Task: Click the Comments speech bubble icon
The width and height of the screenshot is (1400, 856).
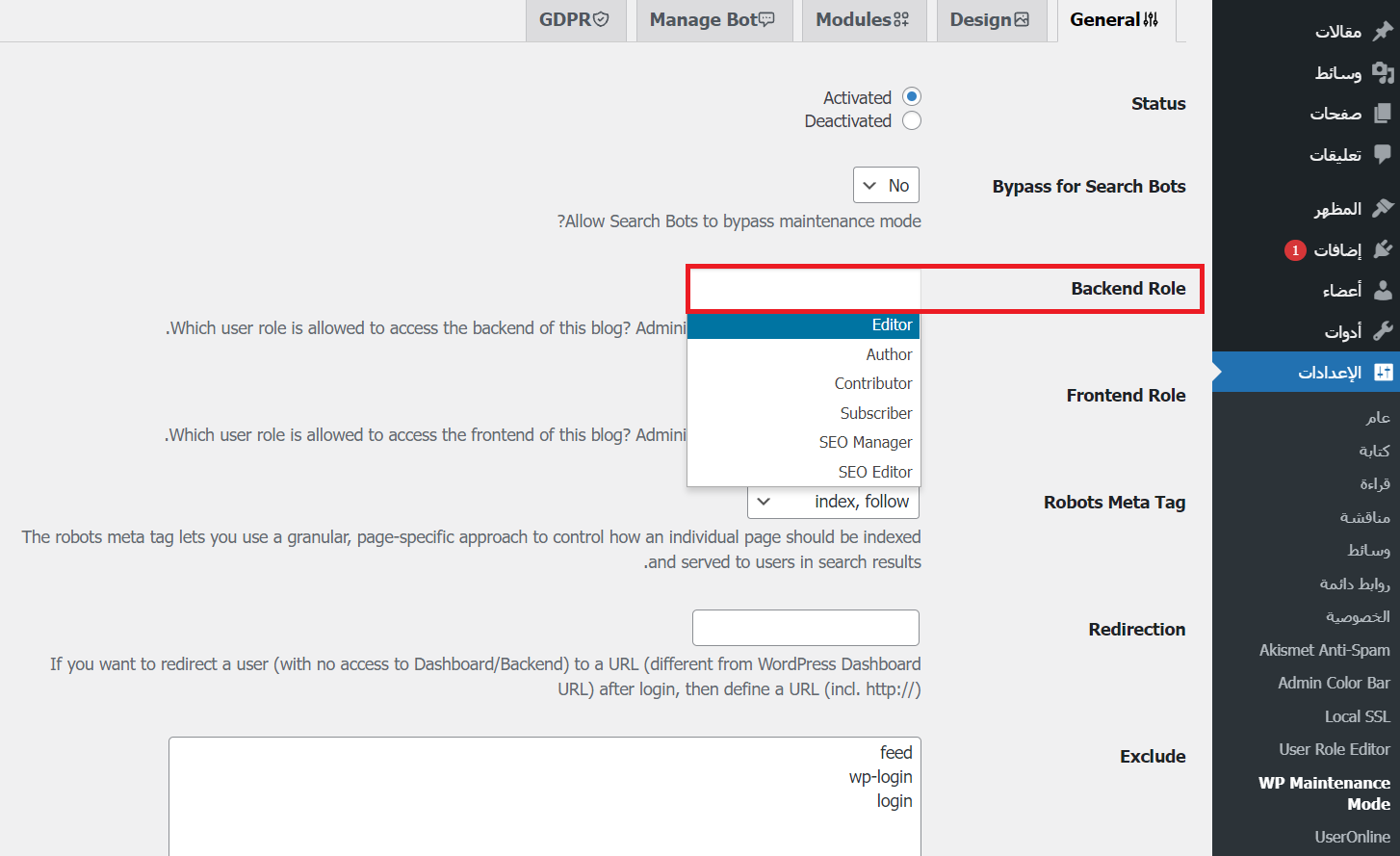Action: coord(1383,154)
